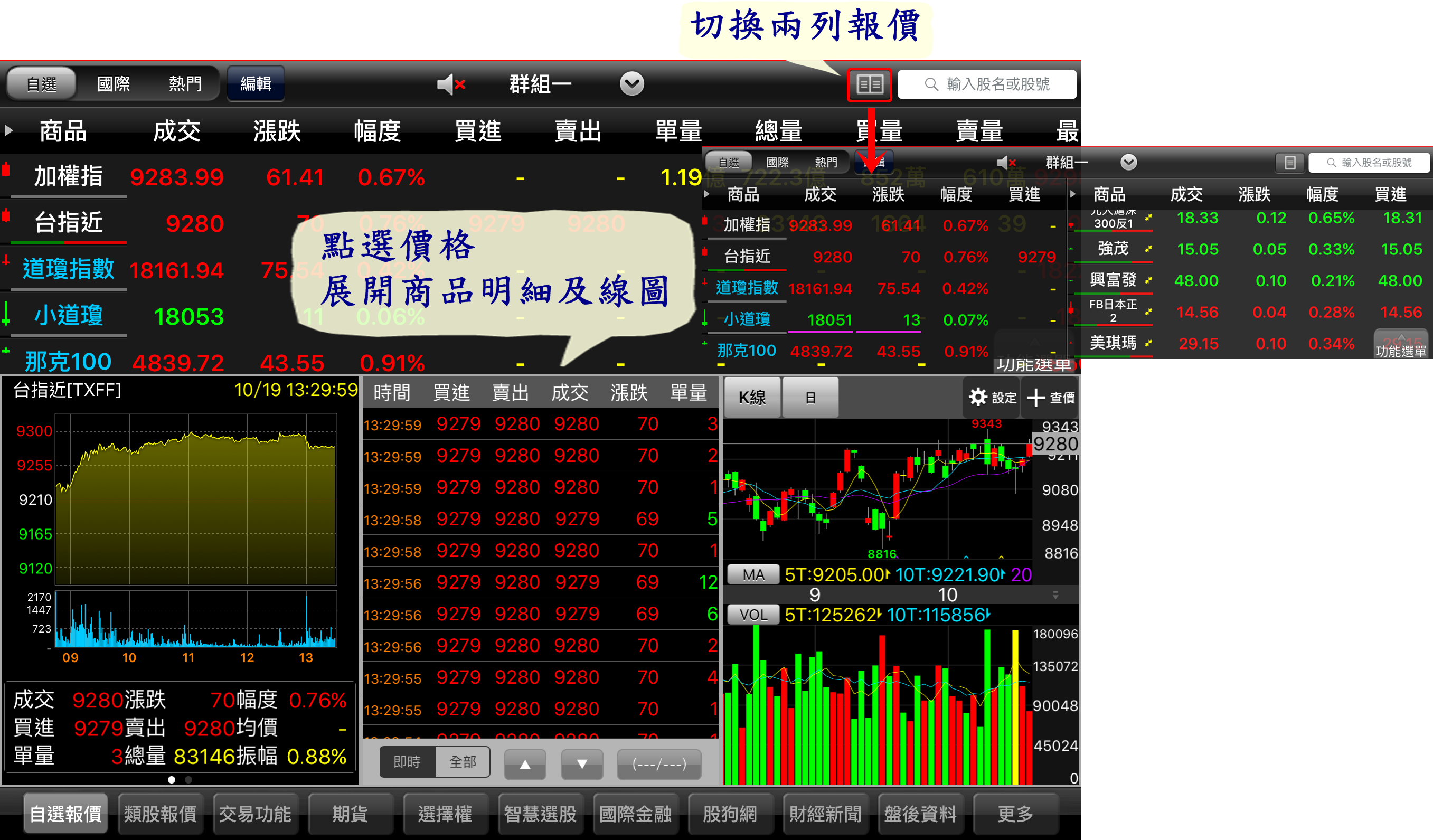Click the search field in the inset toolbar
Viewport: 1433px width, 840px height.
coord(1369,163)
